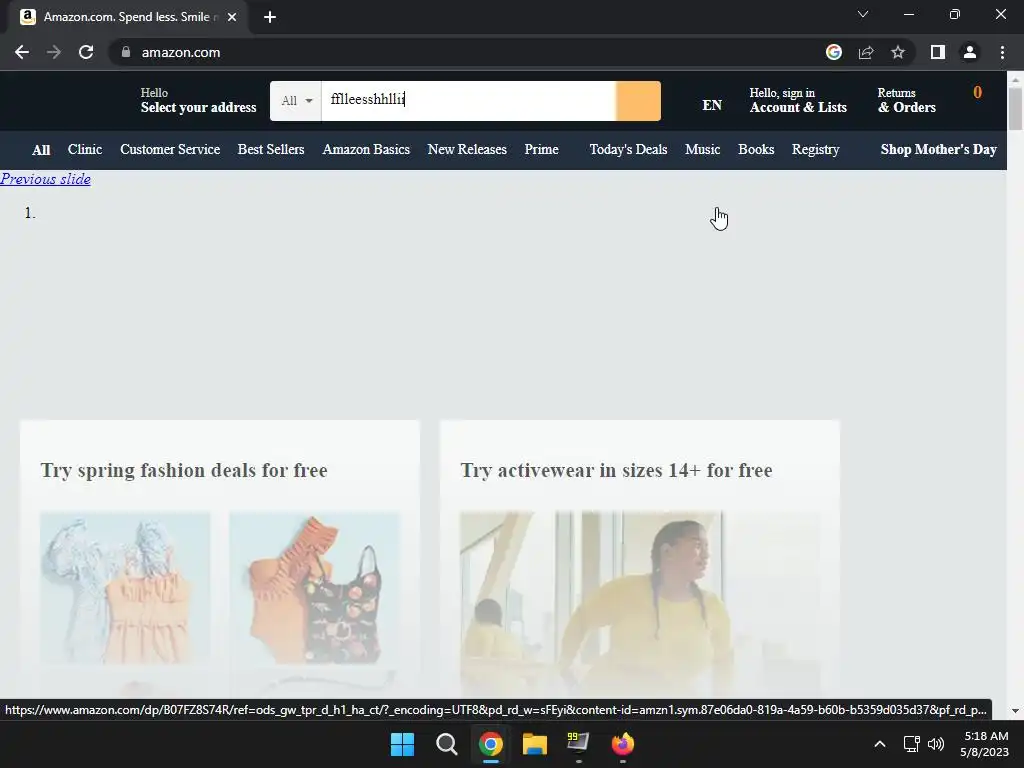Open Today's Deals
This screenshot has width=1024, height=768.
point(628,149)
